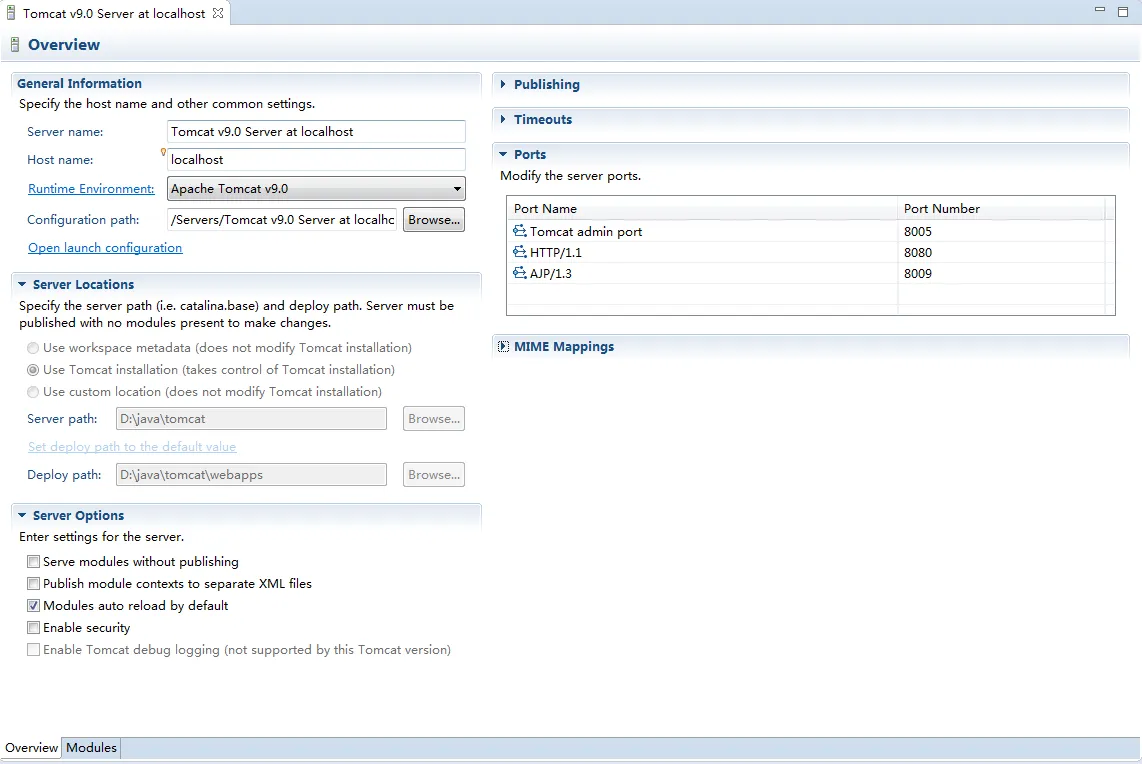The image size is (1142, 764).
Task: Collapse the Server Locations section
Action: [22, 285]
